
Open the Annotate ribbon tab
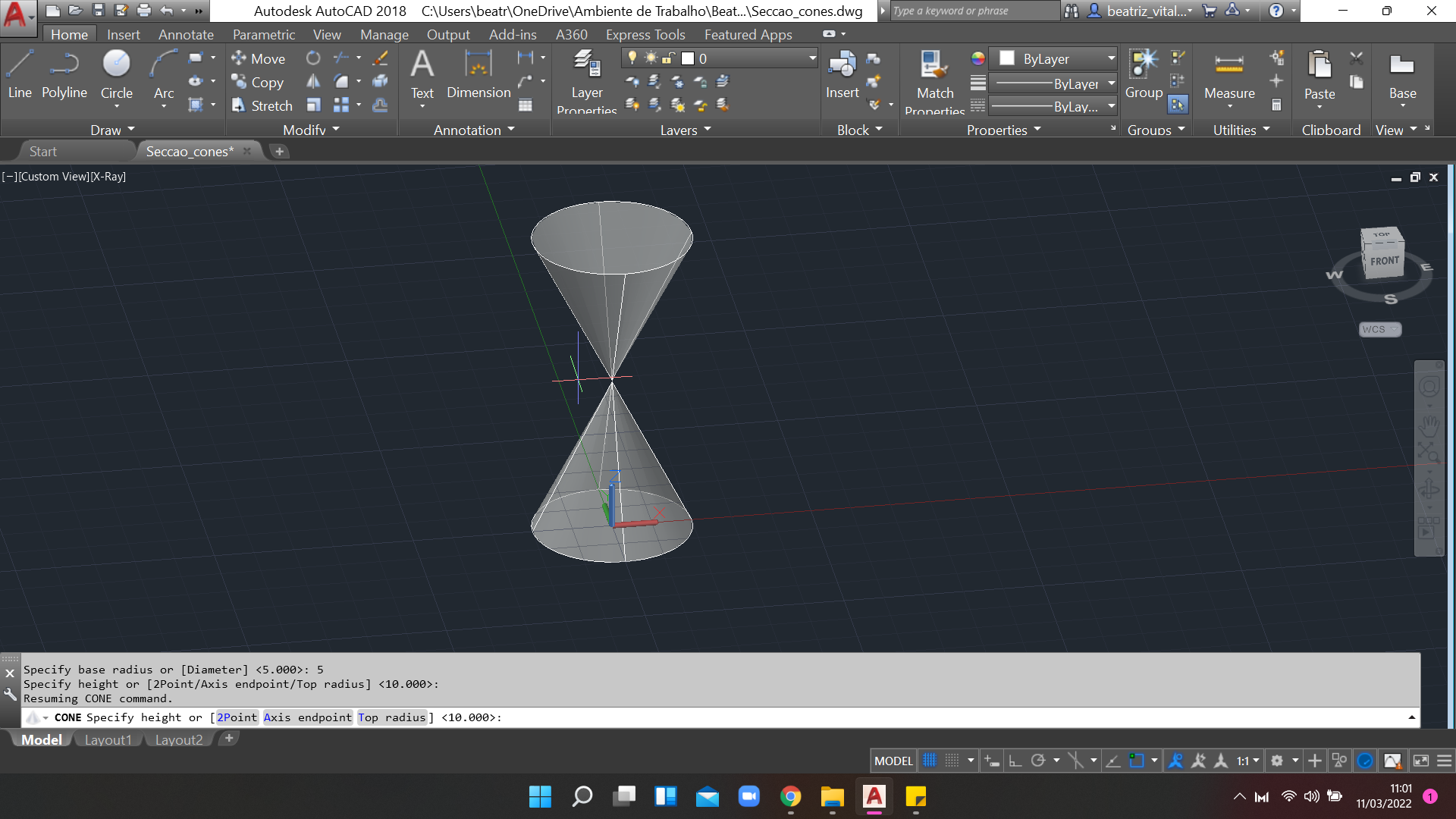(x=186, y=34)
